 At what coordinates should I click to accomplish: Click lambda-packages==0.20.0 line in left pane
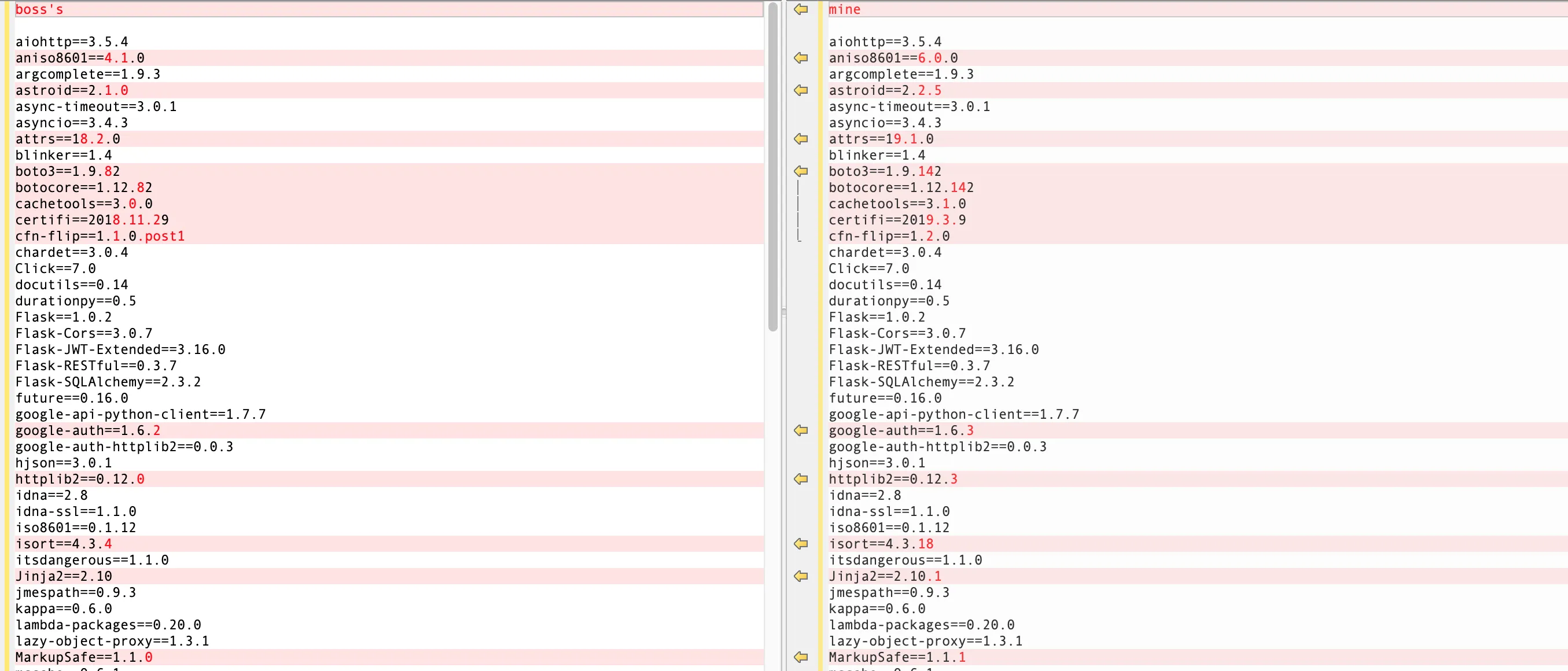[x=108, y=625]
